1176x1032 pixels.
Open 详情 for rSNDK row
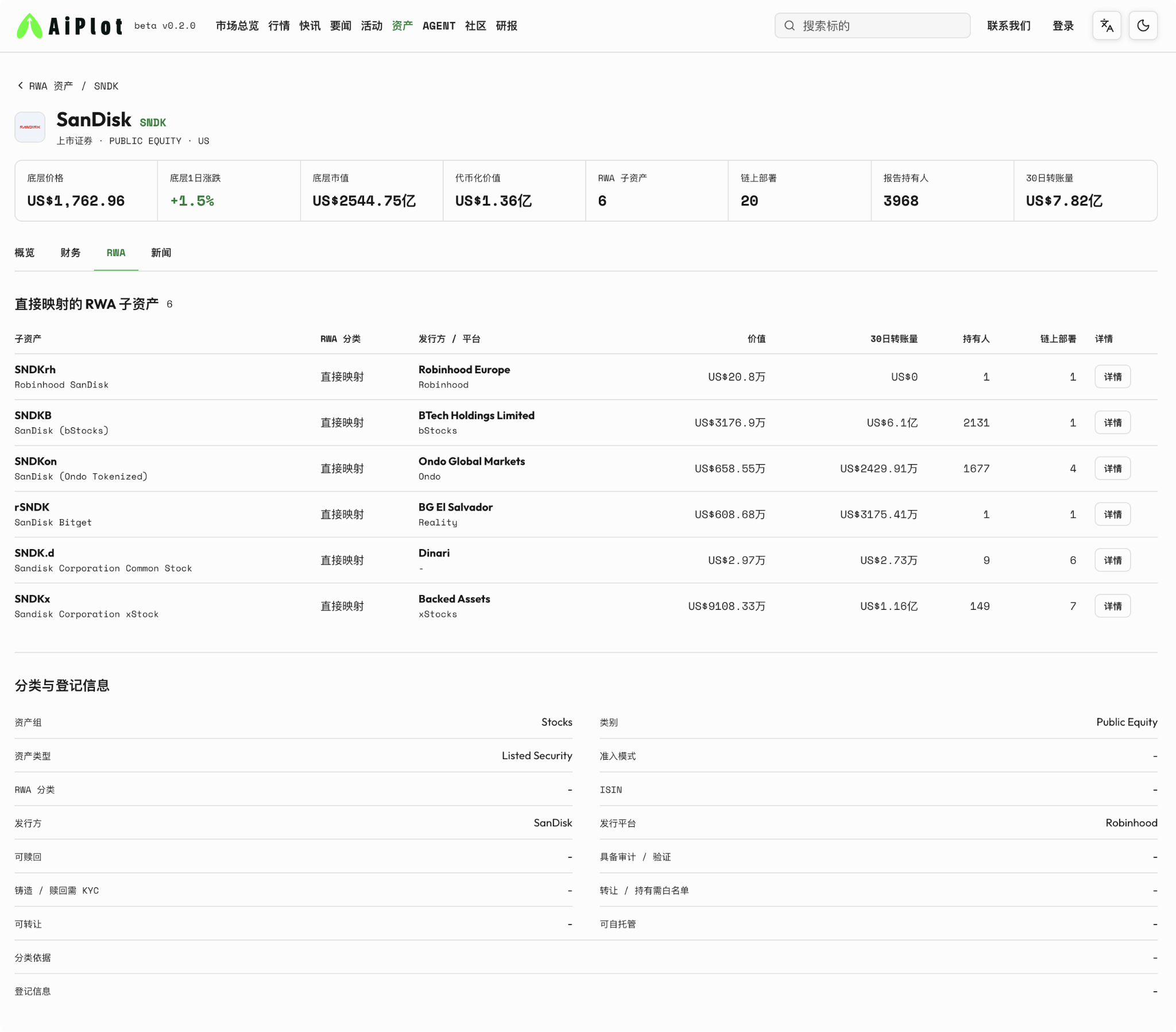click(x=1112, y=515)
